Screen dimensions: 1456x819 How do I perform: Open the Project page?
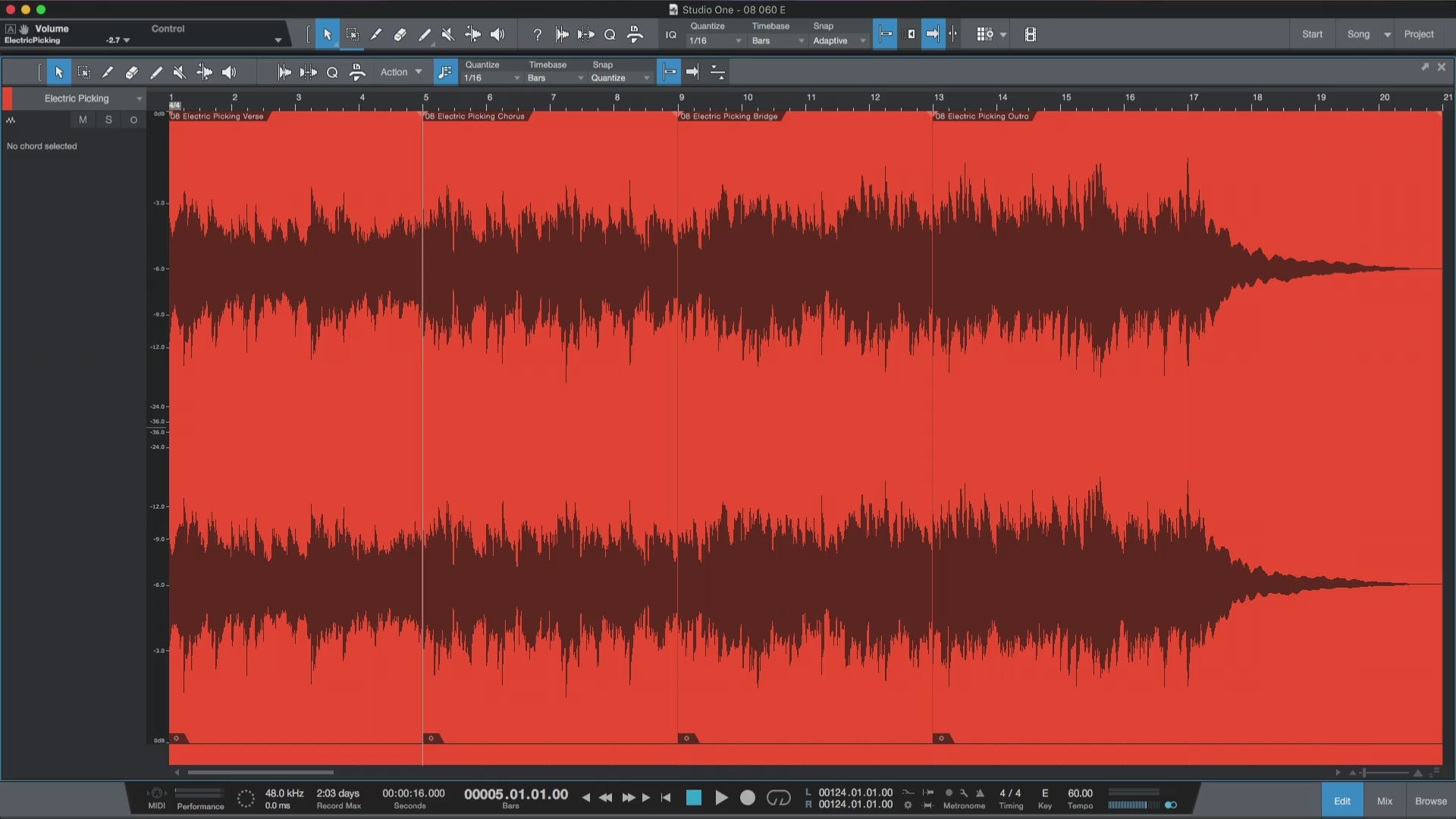(1419, 34)
